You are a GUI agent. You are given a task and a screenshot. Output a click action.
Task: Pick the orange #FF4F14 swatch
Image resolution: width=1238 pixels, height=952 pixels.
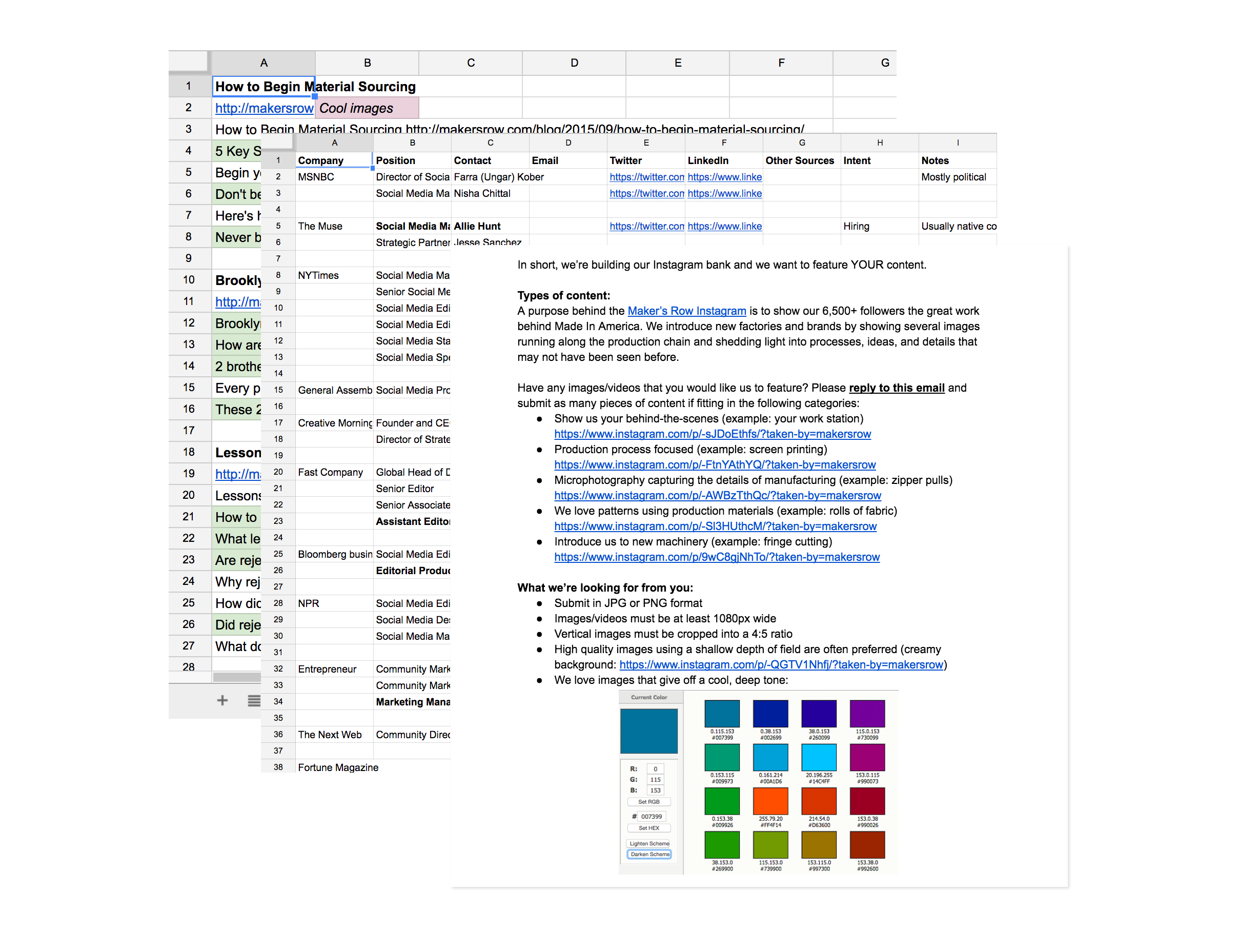(x=770, y=801)
